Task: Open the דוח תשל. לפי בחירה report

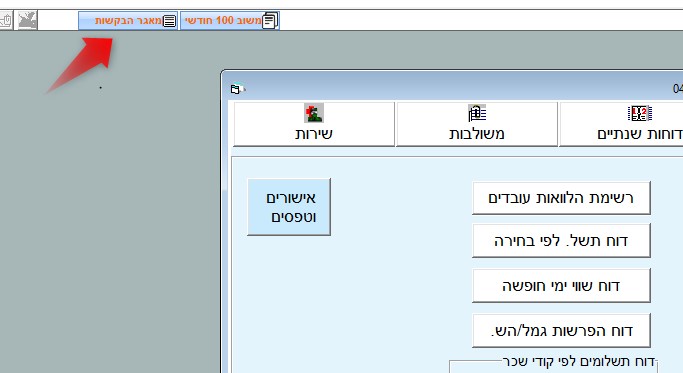Action: (x=561, y=241)
